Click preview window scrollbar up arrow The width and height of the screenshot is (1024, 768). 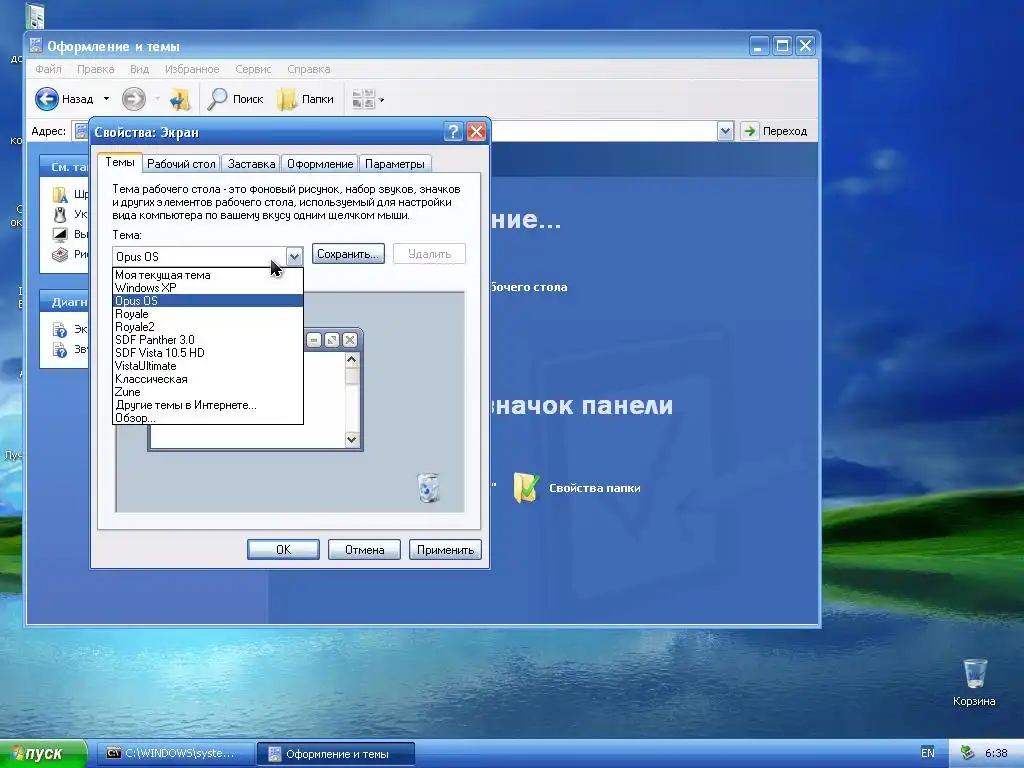pos(352,359)
